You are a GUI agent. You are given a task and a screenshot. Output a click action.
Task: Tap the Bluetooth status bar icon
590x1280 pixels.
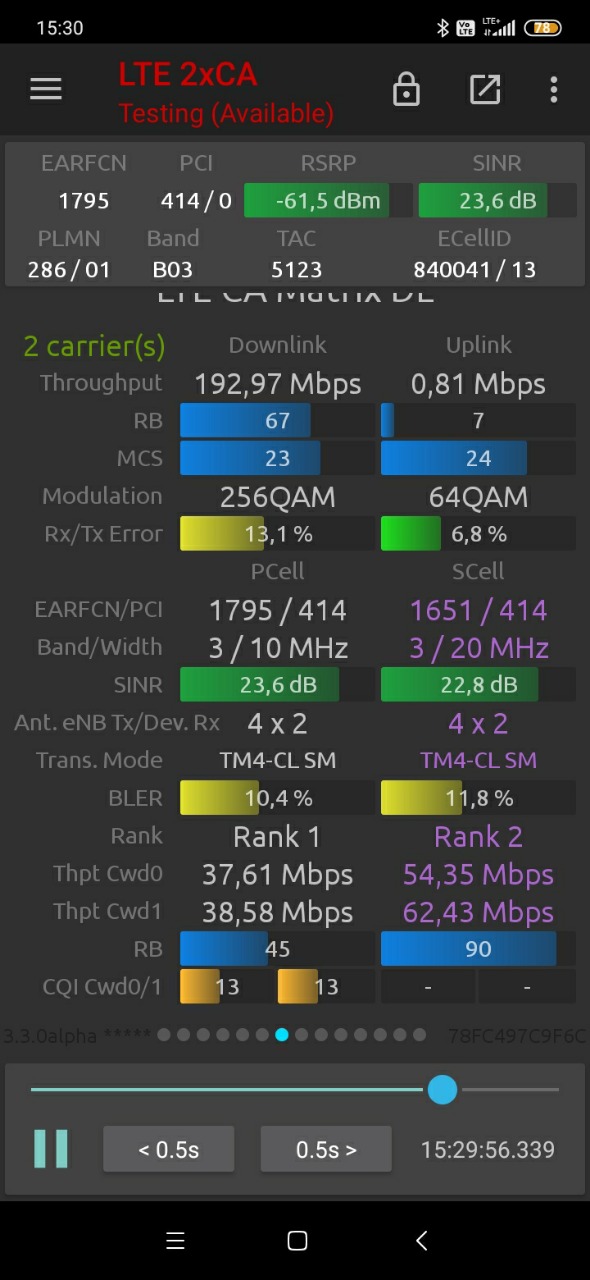(x=443, y=28)
